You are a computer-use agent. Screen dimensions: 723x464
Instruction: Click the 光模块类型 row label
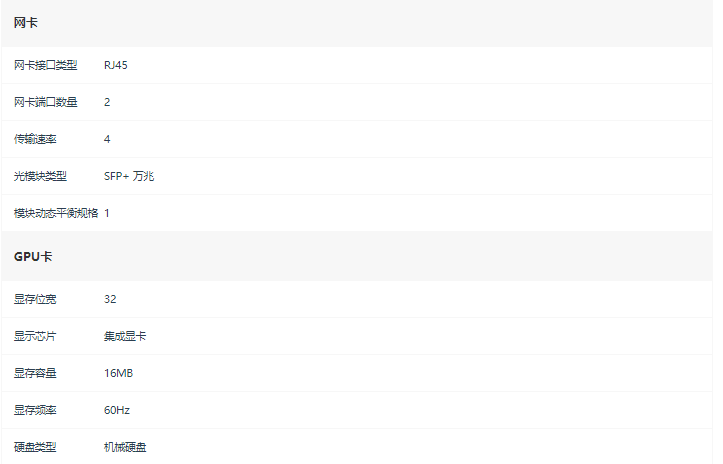click(x=40, y=176)
